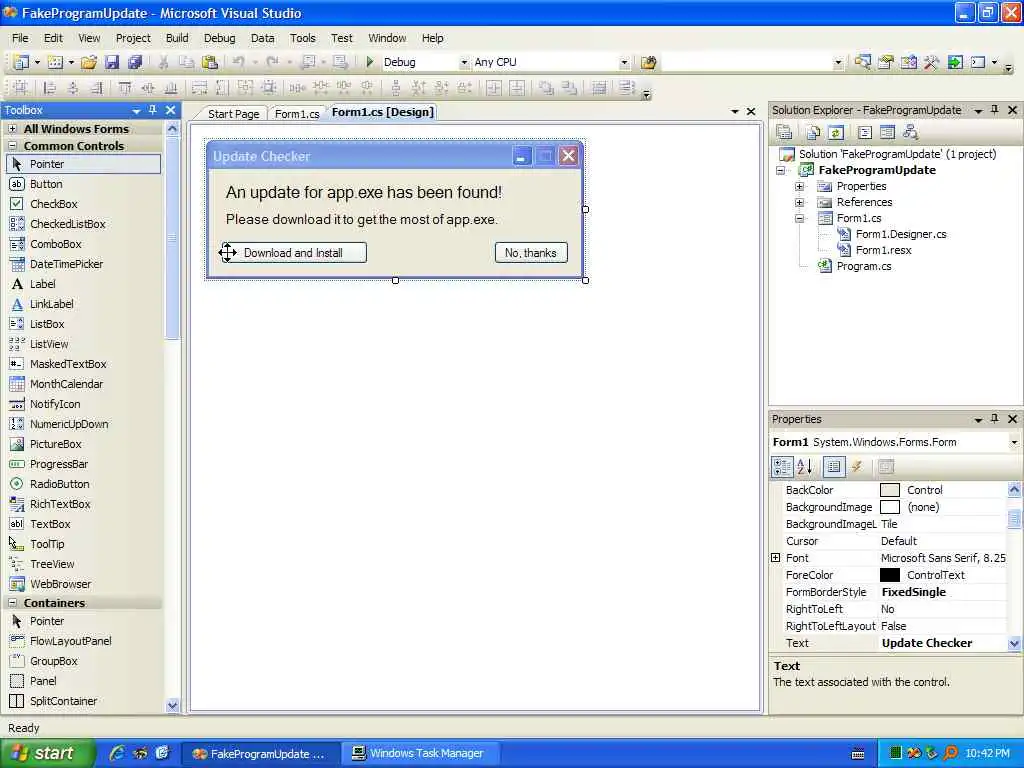Click the FakeProgramUpdate taskbar button

(260, 753)
